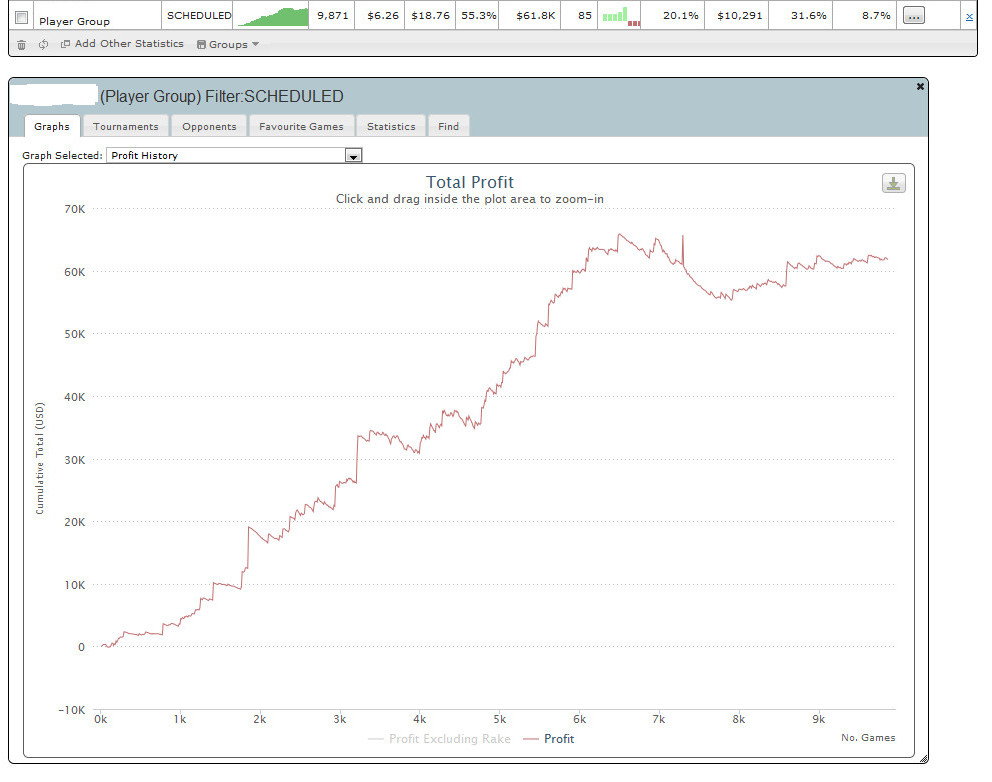Click the trash delete icon in toolbar
The height and width of the screenshot is (782, 992).
pos(22,44)
